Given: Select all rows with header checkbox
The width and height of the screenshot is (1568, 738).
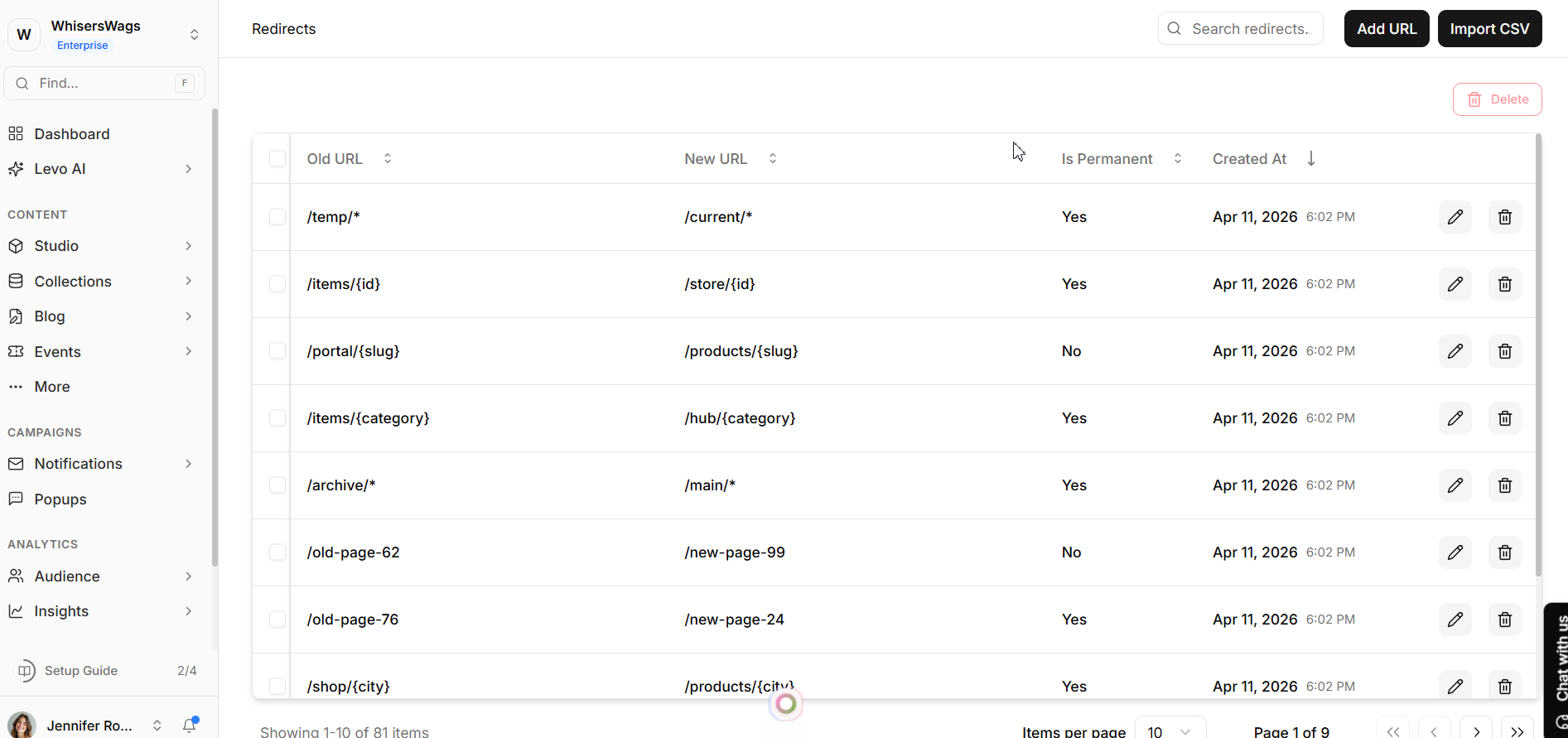Looking at the screenshot, I should [x=277, y=159].
